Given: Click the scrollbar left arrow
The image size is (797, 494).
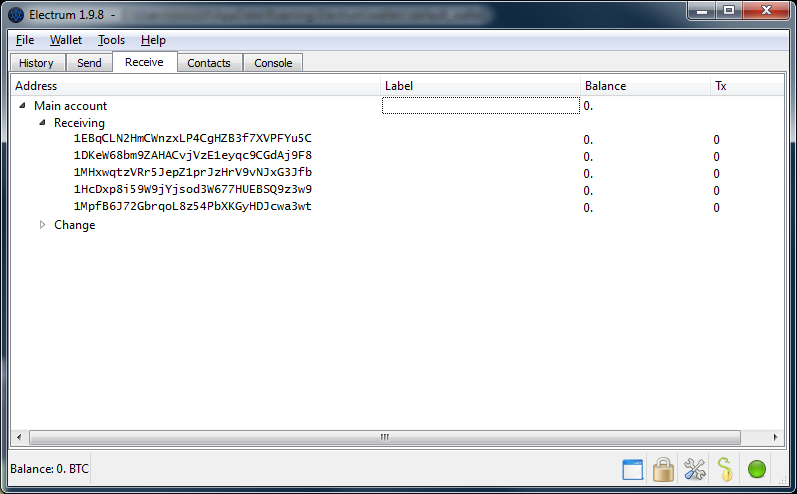Looking at the screenshot, I should pyautogui.click(x=19, y=437).
